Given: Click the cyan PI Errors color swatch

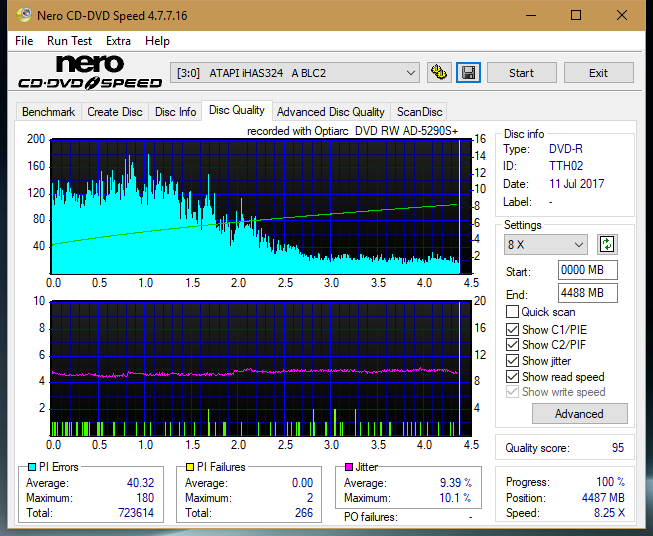Looking at the screenshot, I should pyautogui.click(x=32, y=467).
